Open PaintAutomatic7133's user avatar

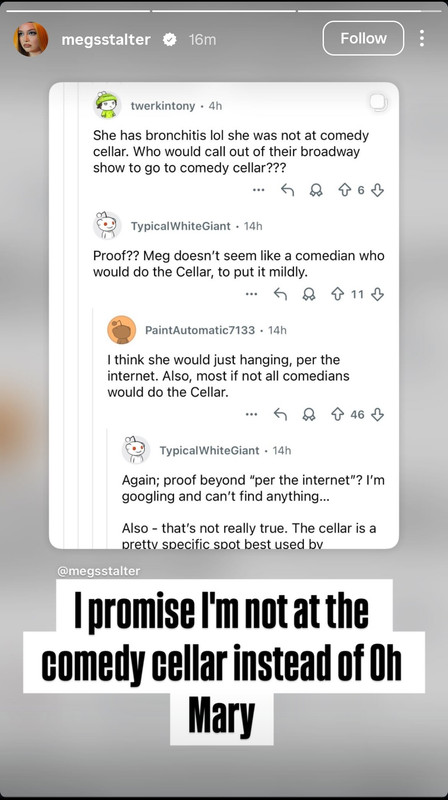[121, 330]
